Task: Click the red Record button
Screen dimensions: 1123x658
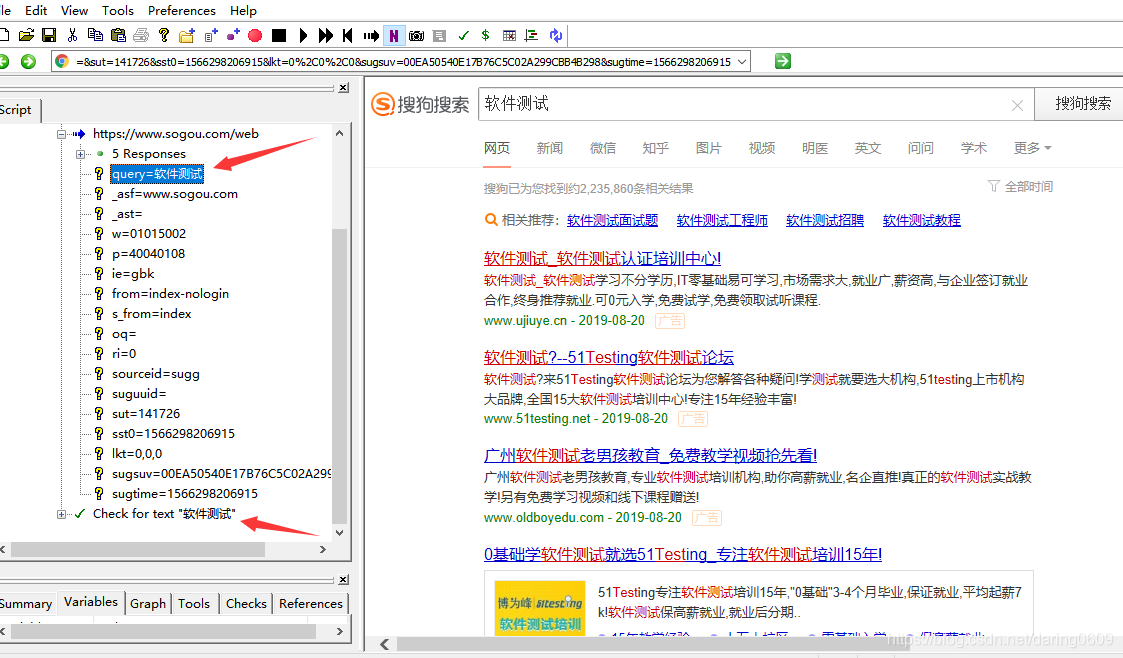Action: [255, 35]
